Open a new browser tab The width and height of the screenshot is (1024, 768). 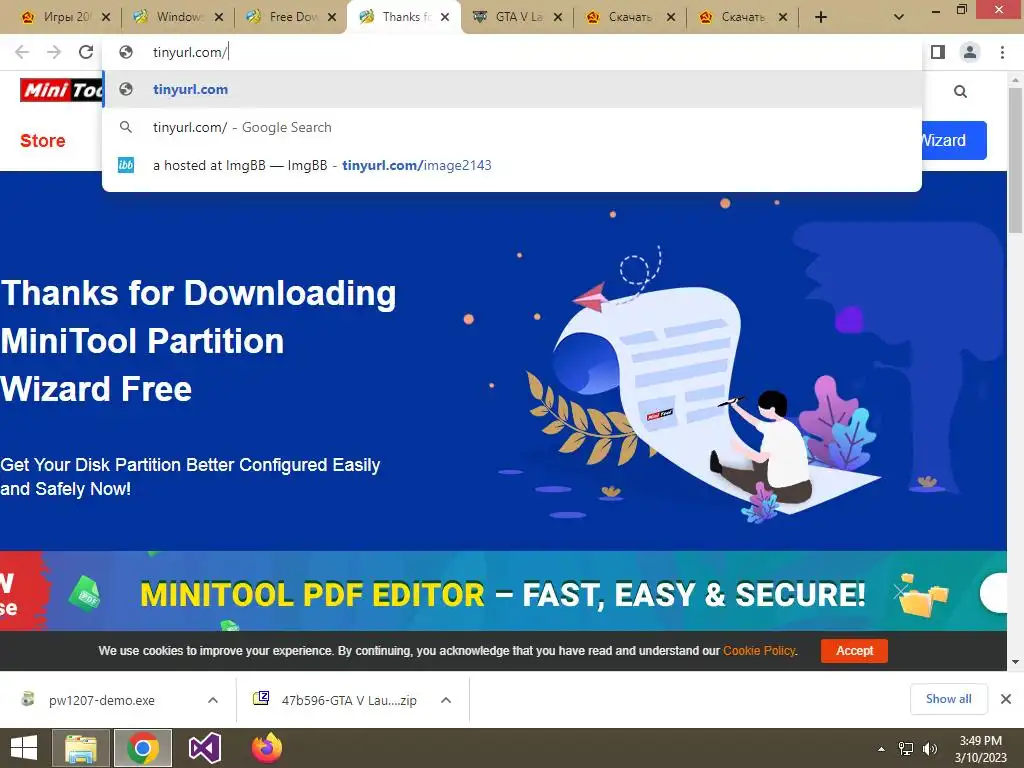[821, 17]
